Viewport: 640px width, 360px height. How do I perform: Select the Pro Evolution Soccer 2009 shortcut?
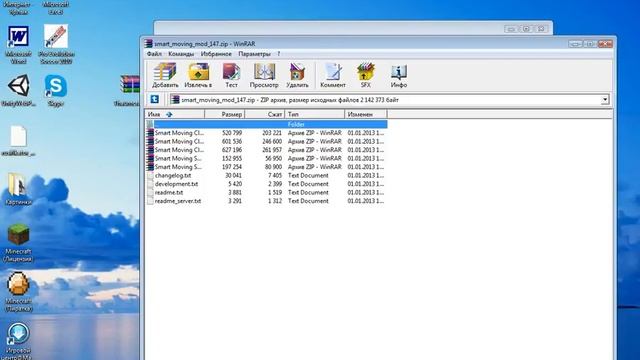click(56, 44)
